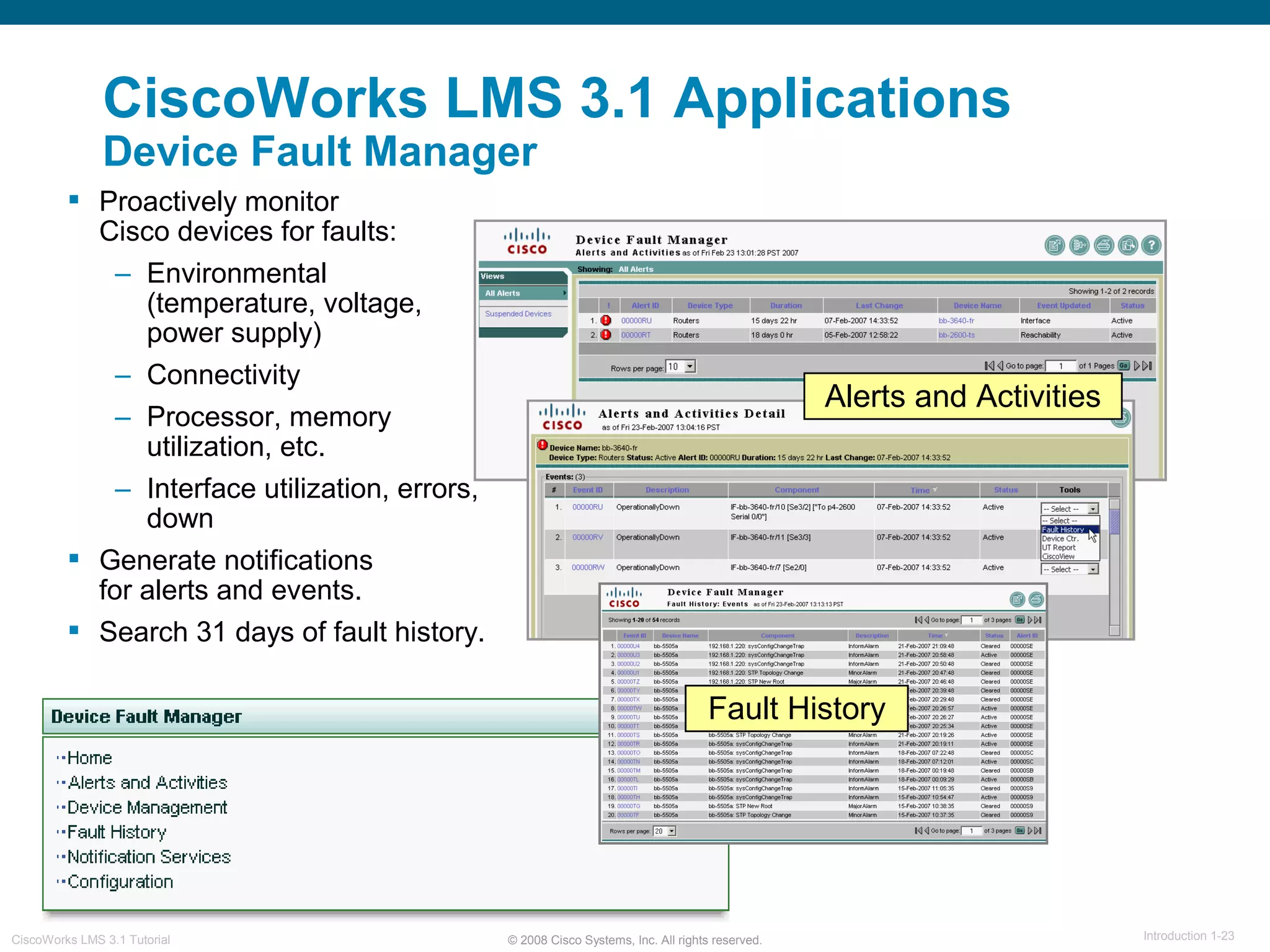Open event 00000TF link in Fault History
Viewport: 1270px width, 952px height.
click(x=628, y=815)
